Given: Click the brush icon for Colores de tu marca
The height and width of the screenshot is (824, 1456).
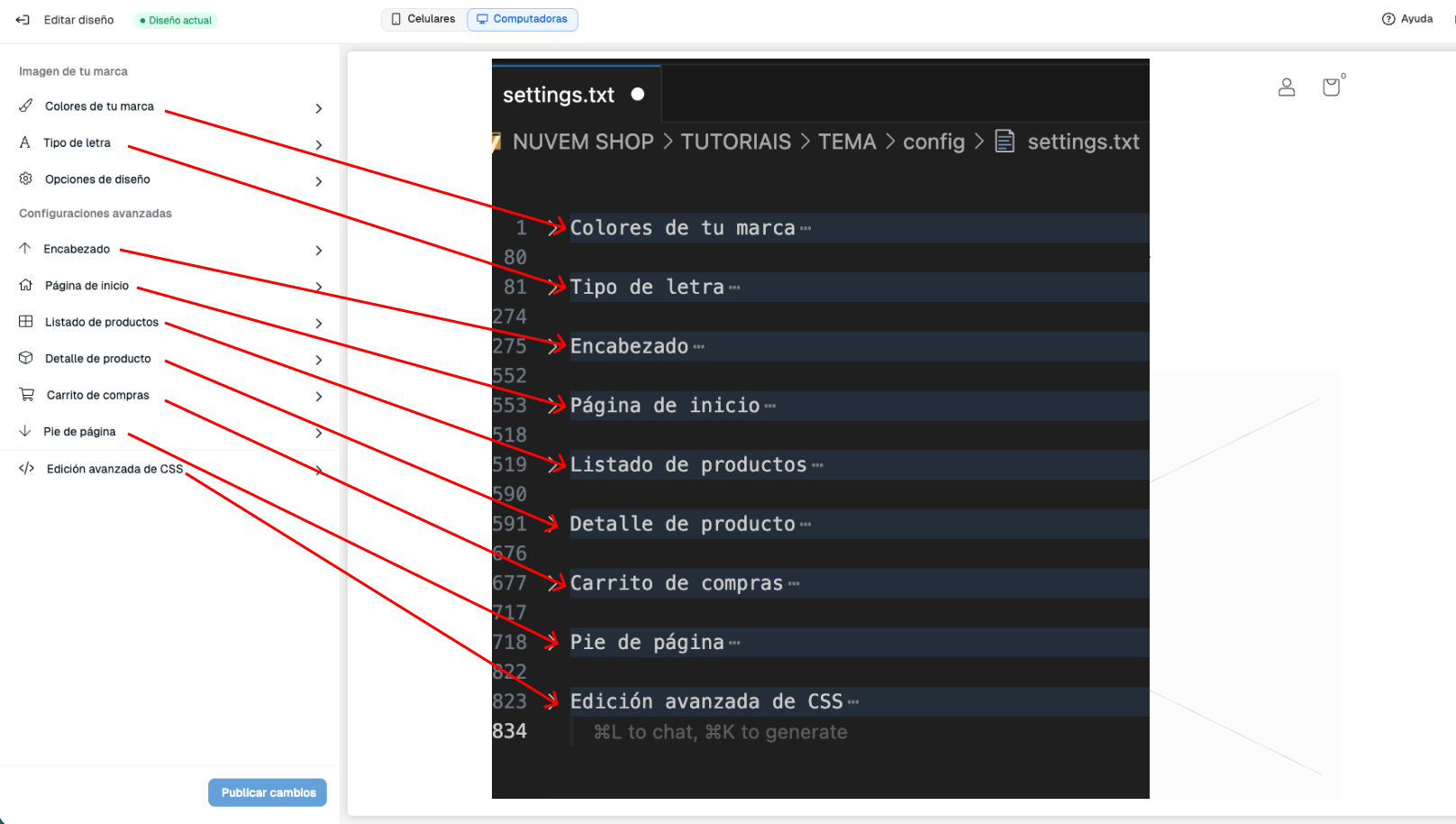Looking at the screenshot, I should pyautogui.click(x=26, y=105).
